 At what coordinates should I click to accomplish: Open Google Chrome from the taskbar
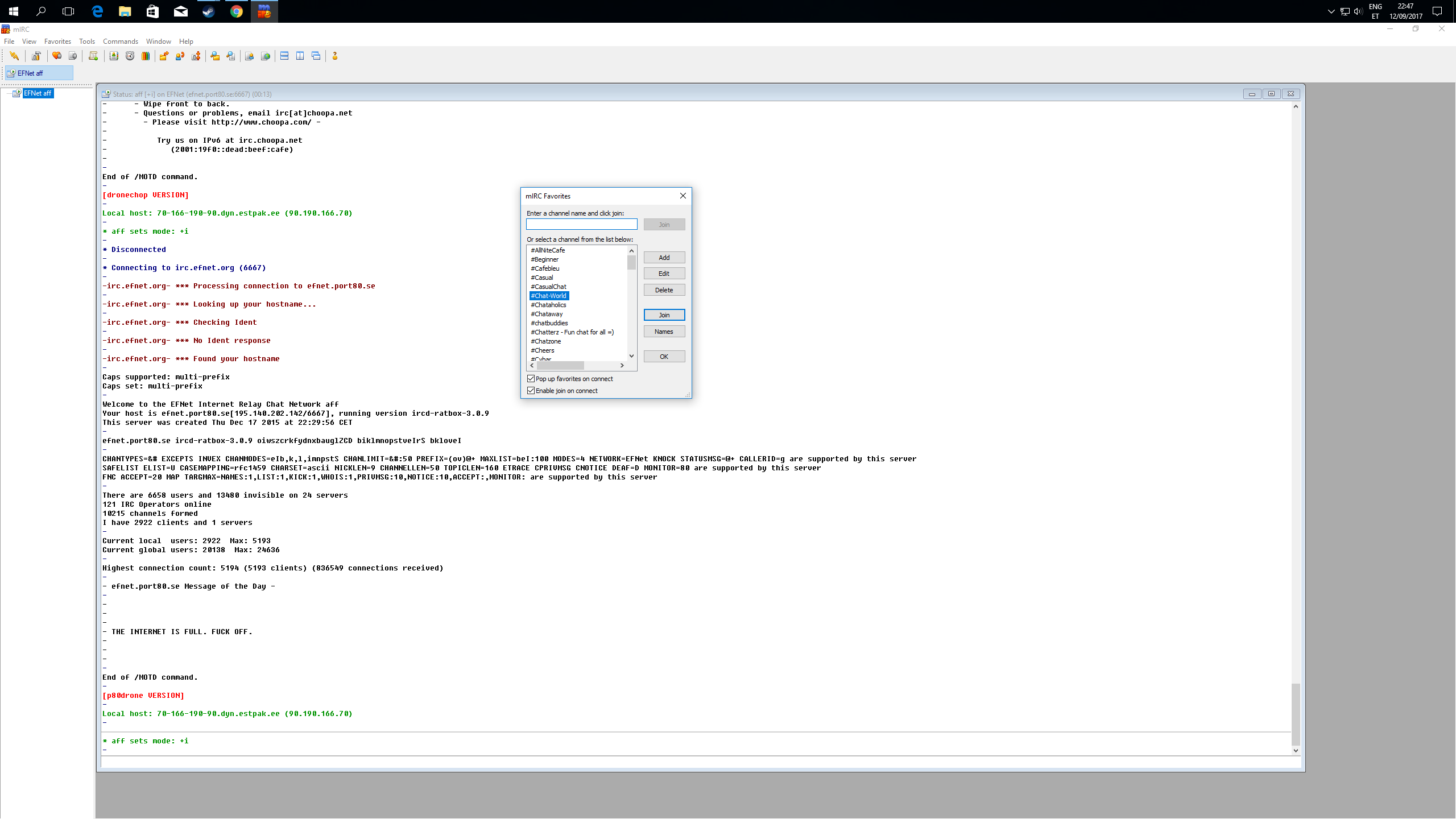236,11
